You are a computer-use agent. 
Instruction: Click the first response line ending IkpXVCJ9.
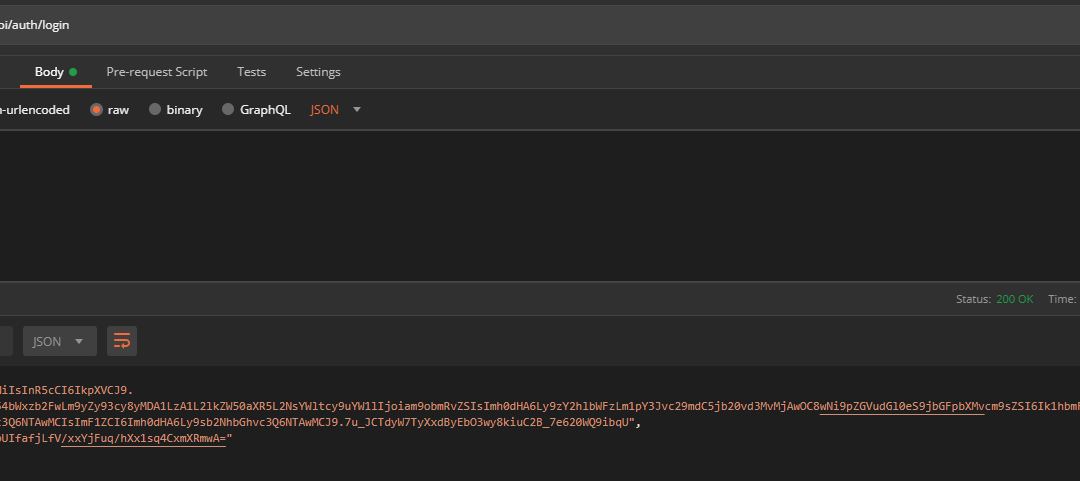click(x=65, y=390)
